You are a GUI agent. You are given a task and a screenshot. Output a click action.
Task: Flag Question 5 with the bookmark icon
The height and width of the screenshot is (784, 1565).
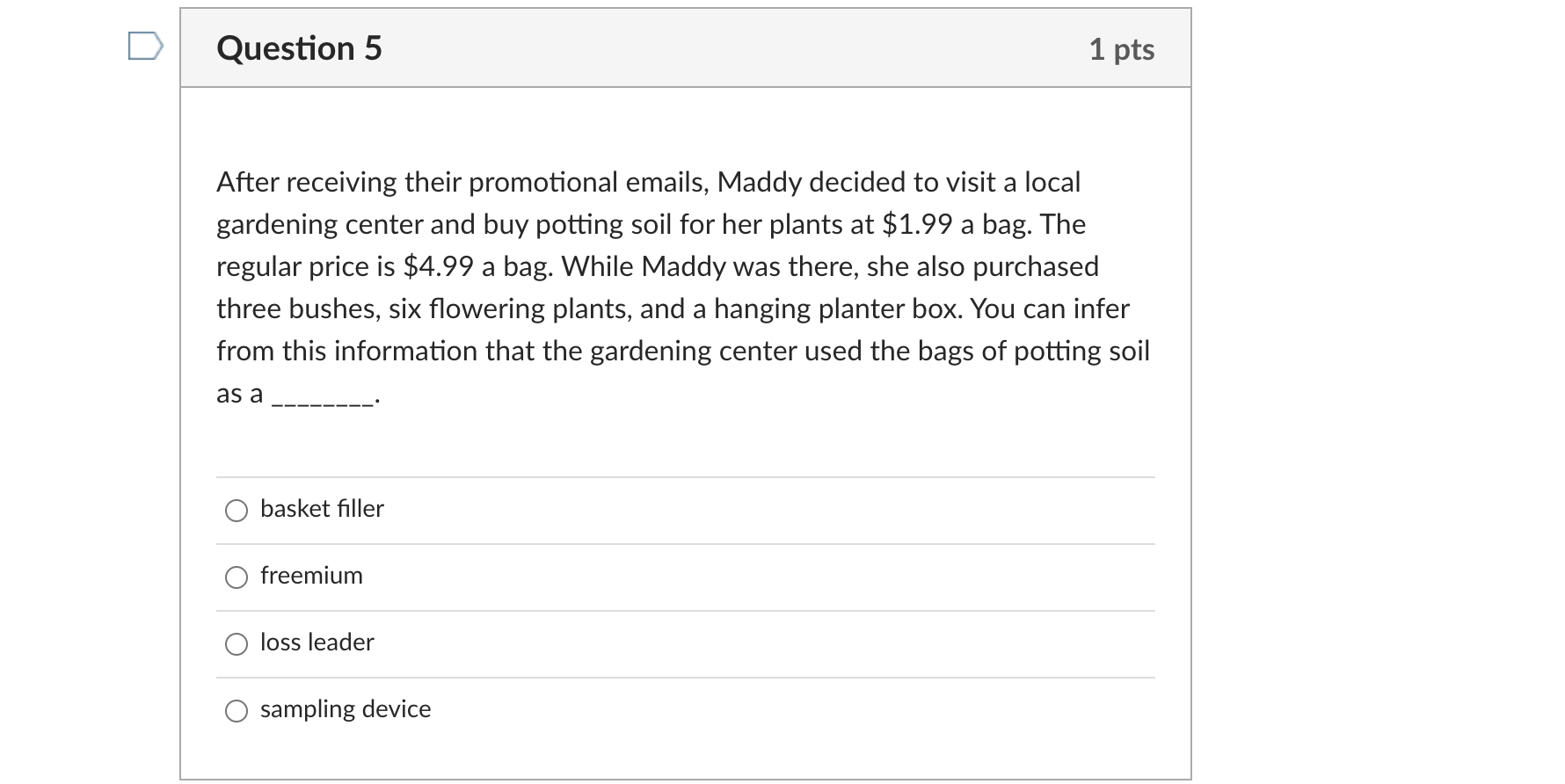coord(145,47)
